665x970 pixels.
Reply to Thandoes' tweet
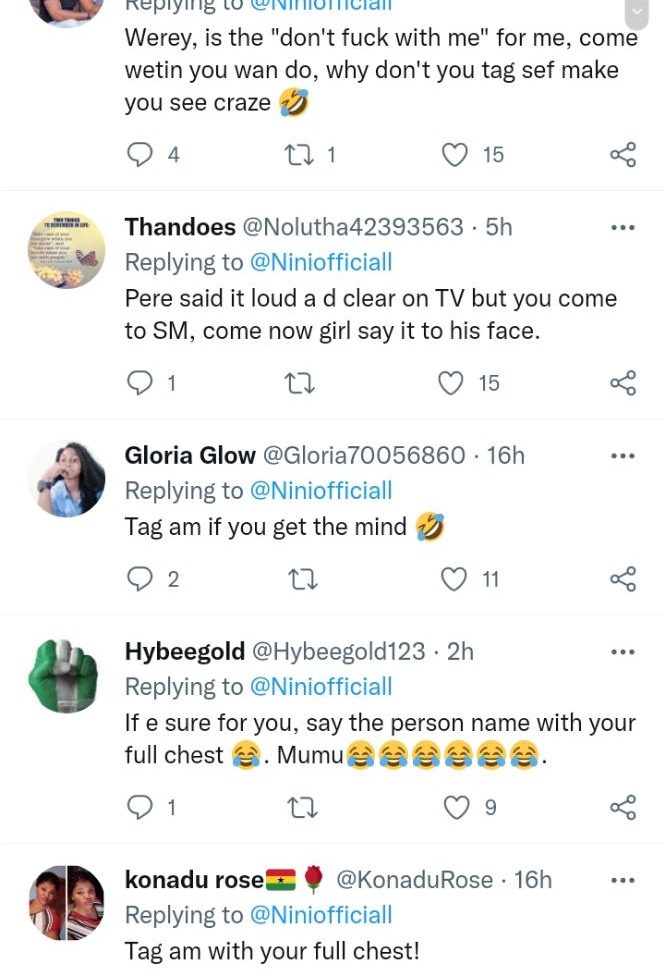143,383
